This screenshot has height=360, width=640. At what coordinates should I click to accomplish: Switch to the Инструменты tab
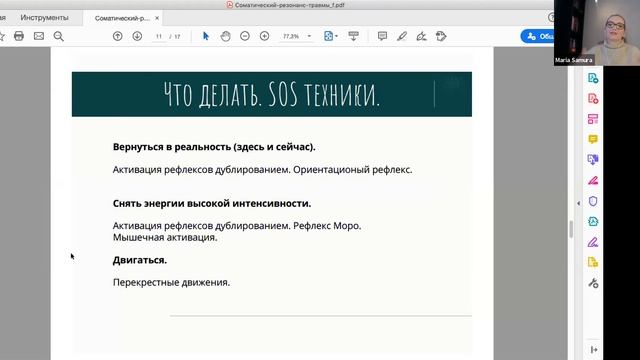[44, 18]
